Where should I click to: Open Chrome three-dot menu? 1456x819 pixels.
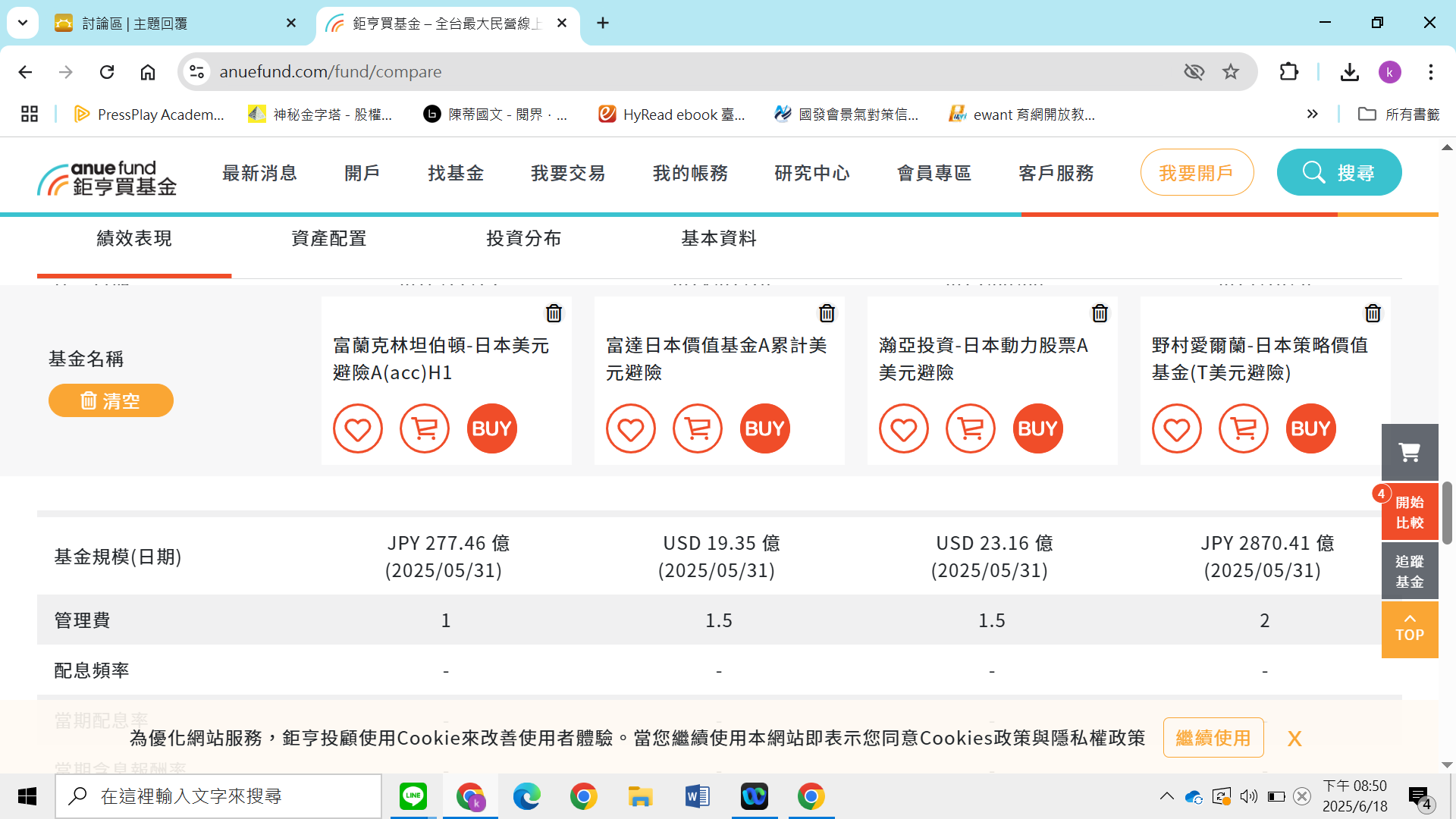pyautogui.click(x=1431, y=72)
